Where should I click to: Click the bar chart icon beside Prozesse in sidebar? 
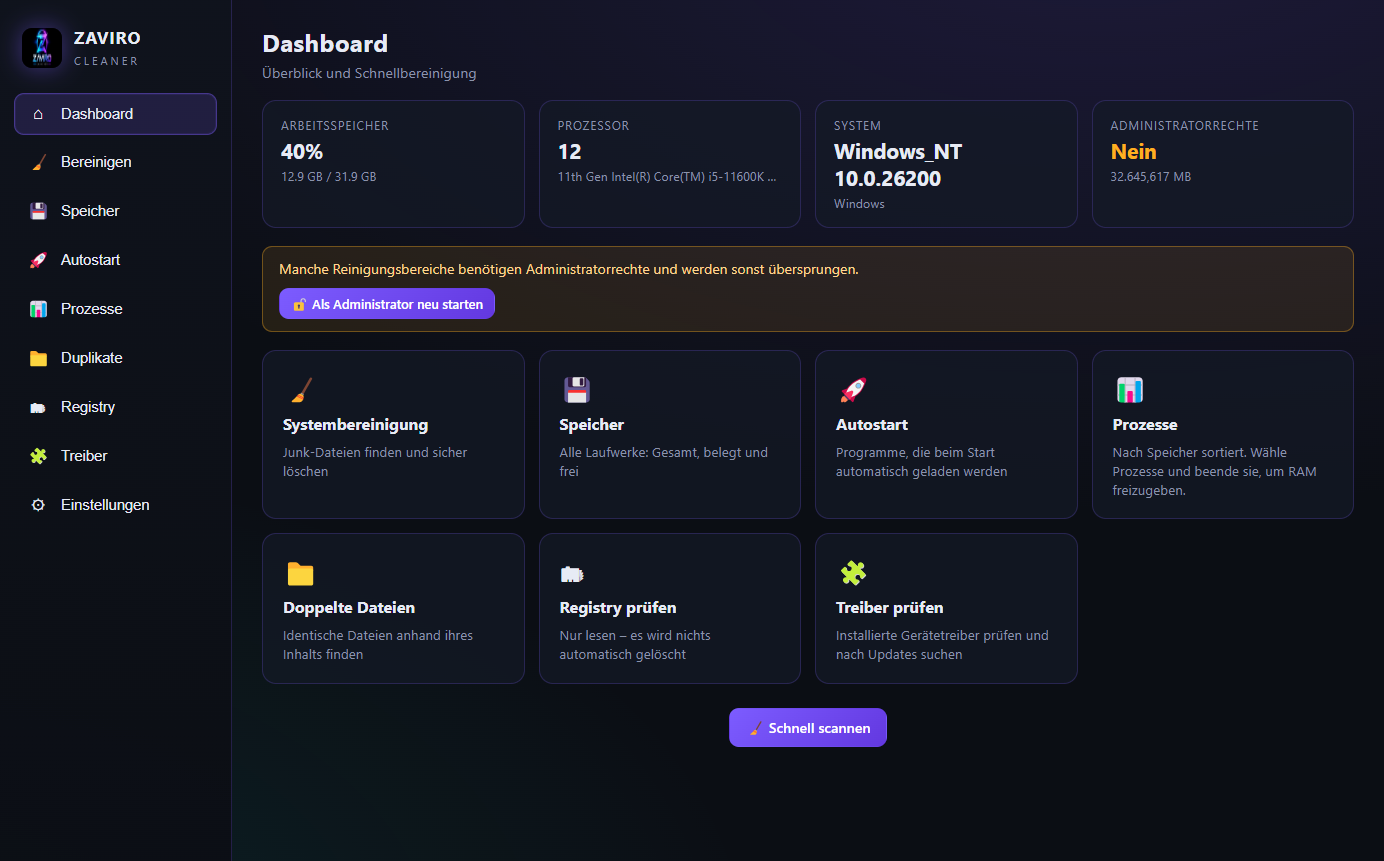38,309
